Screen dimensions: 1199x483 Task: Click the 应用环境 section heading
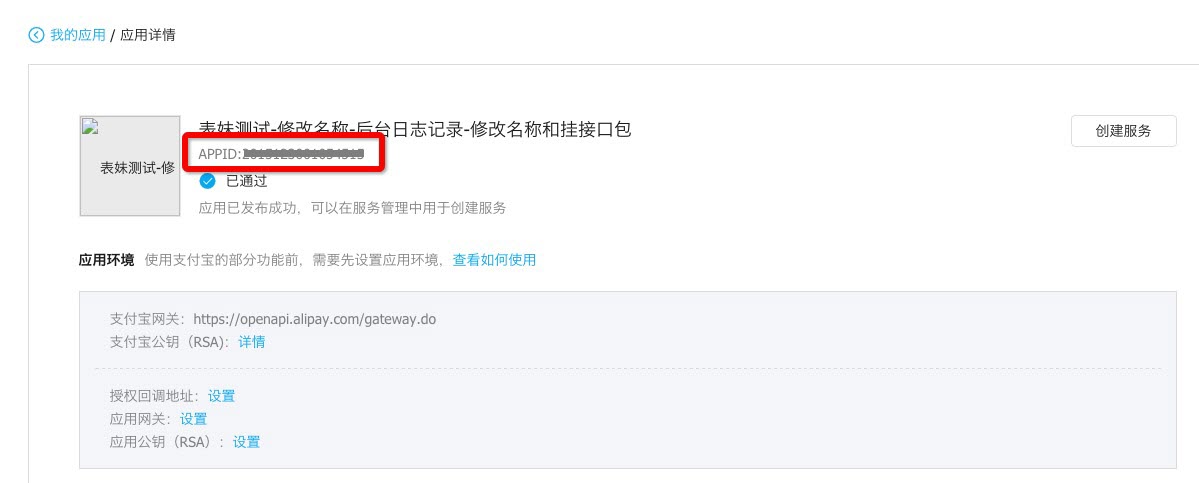coord(106,260)
